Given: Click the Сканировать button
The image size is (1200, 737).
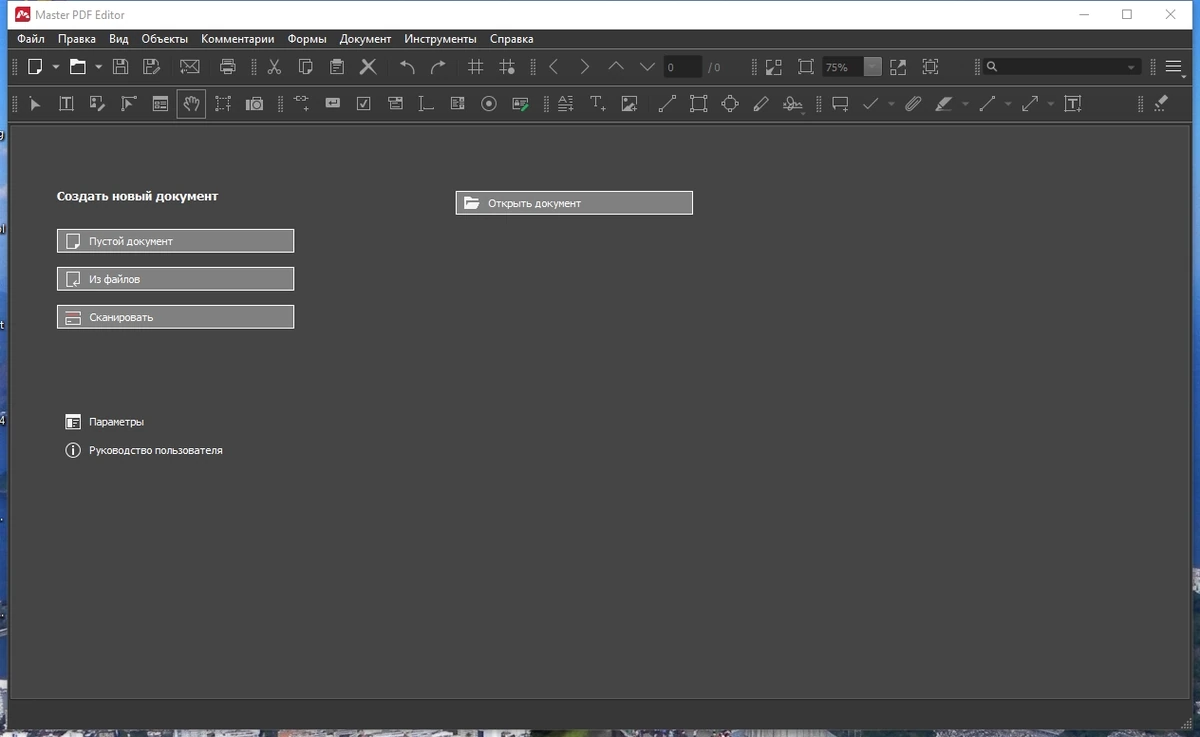Looking at the screenshot, I should pos(175,317).
